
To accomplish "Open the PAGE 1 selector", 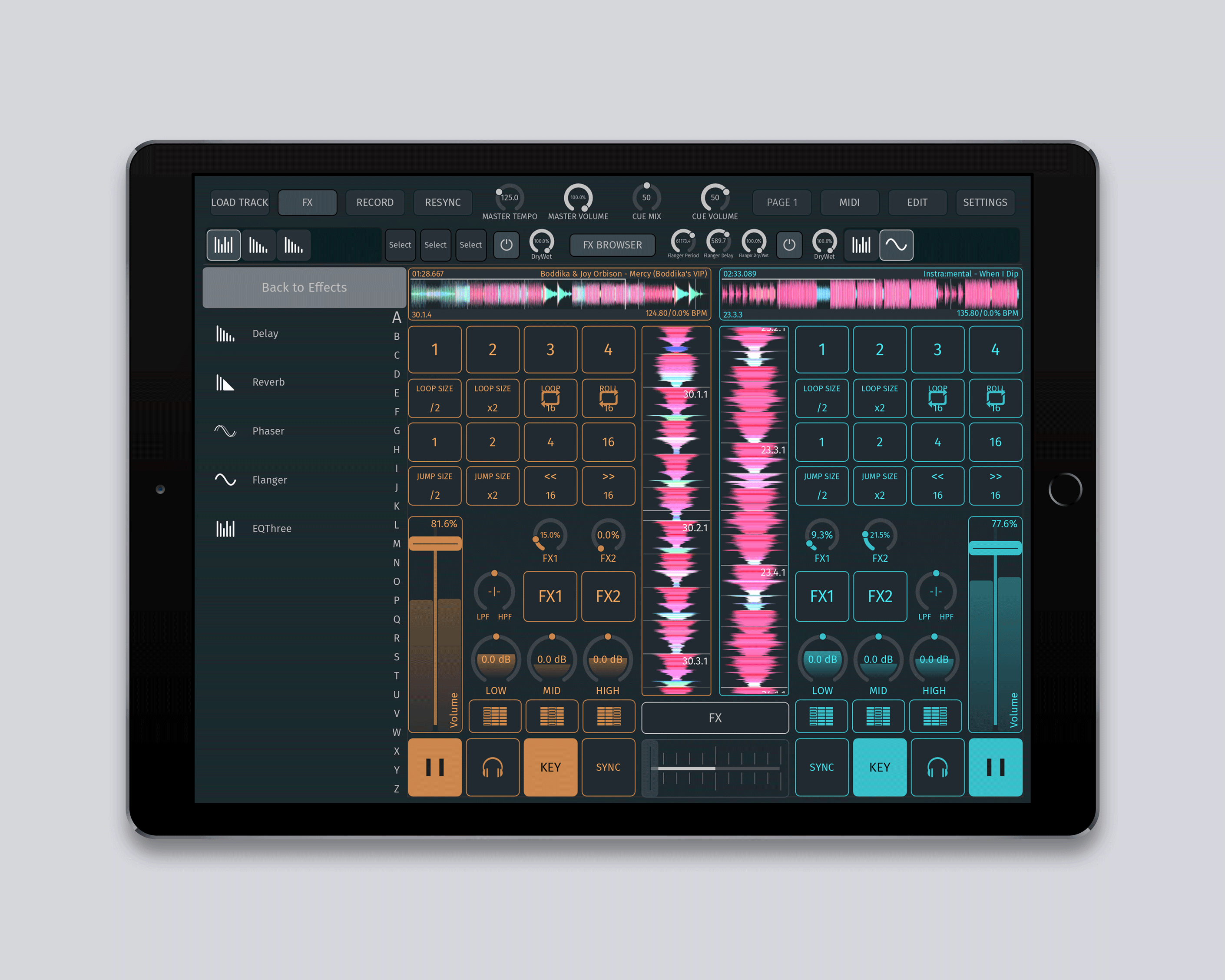I will (x=782, y=202).
